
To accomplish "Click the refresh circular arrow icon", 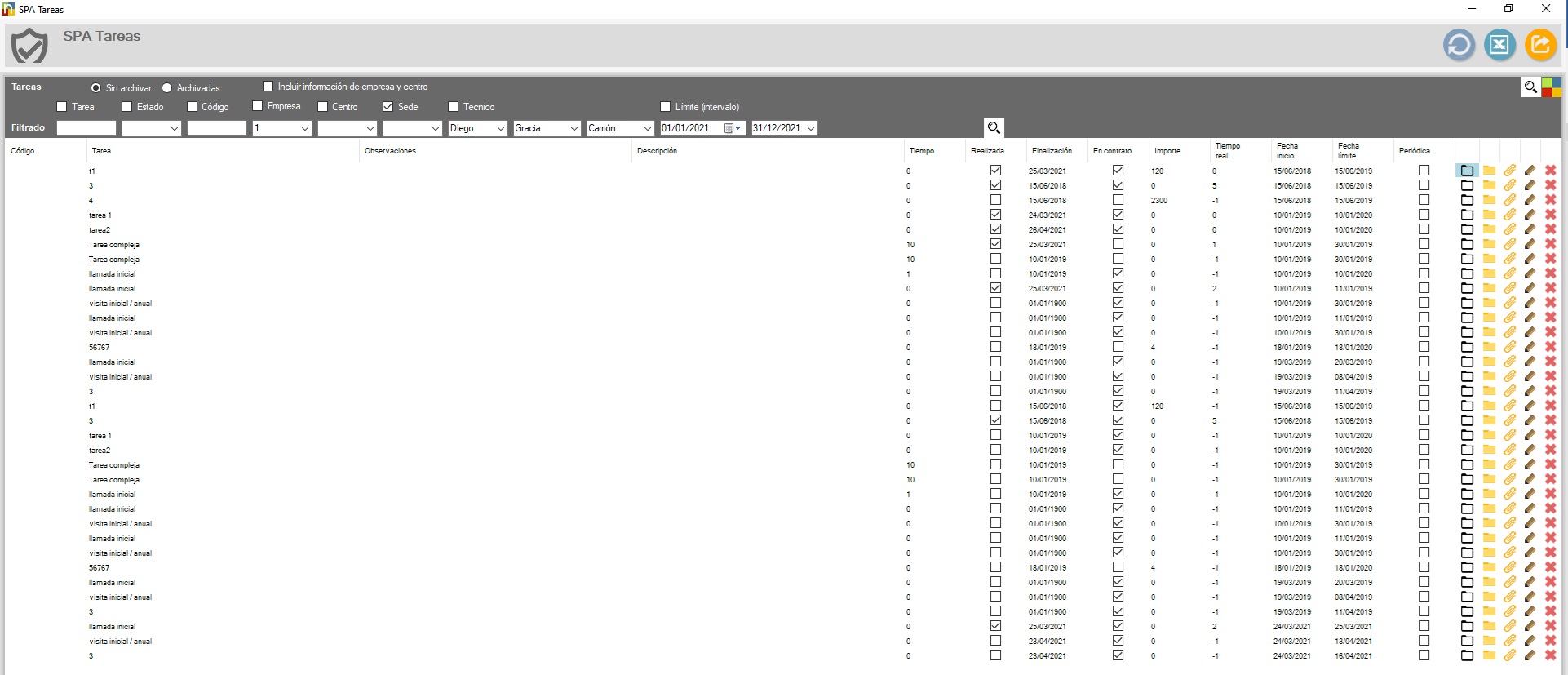I will click(x=1459, y=45).
